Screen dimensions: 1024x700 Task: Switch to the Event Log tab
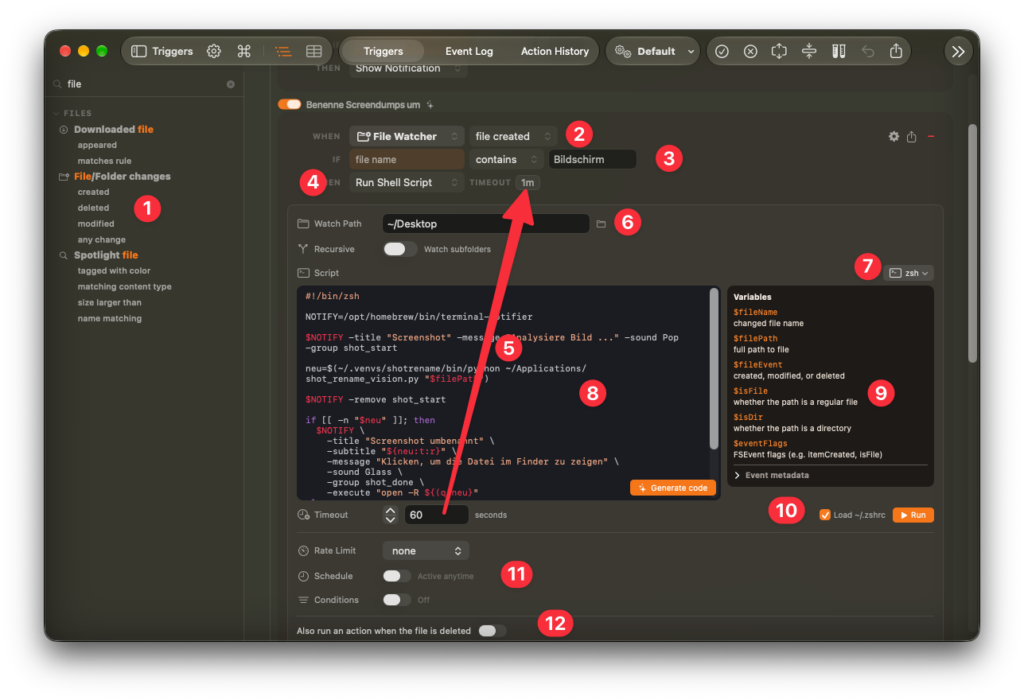[469, 51]
